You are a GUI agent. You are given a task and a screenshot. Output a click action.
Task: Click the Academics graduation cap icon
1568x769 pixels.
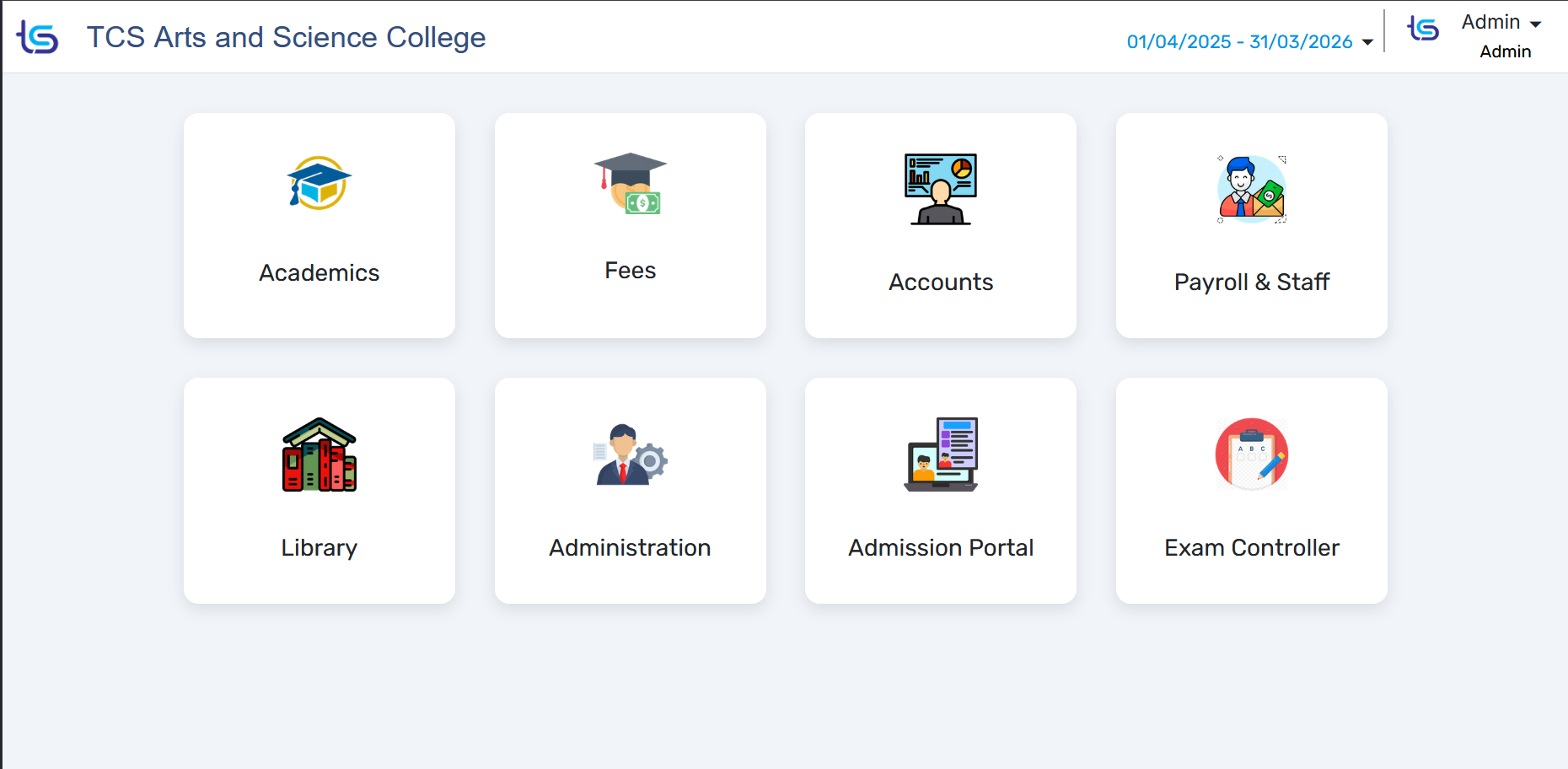click(320, 183)
